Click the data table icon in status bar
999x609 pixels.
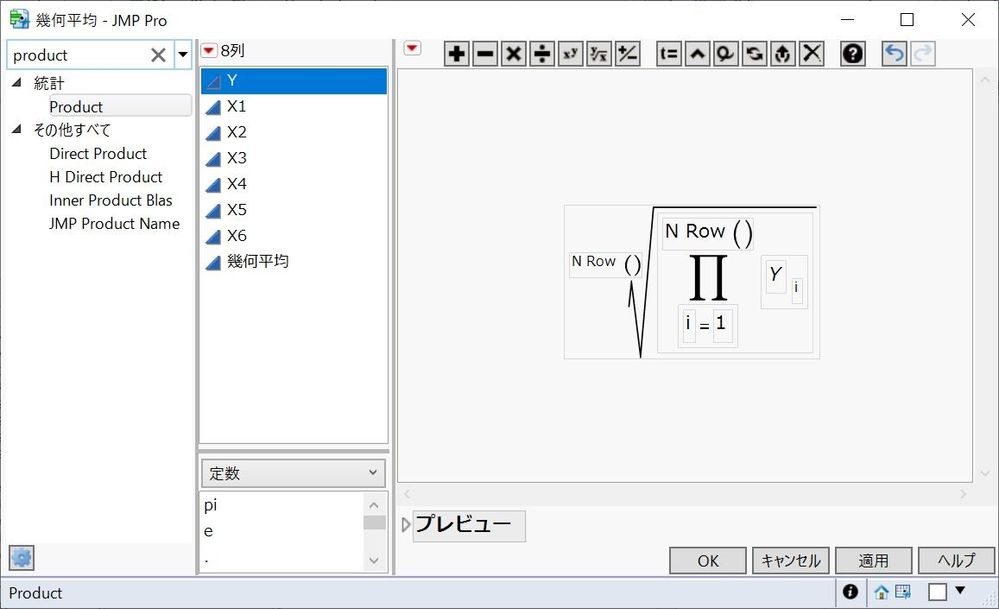[x=903, y=592]
